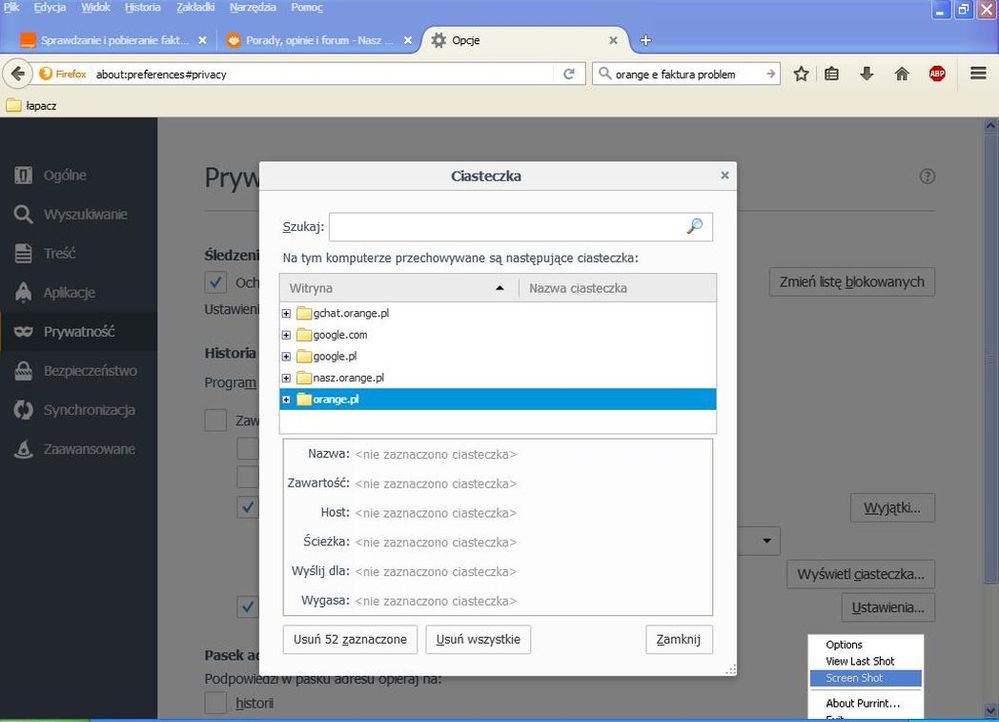Click the back arrow navigation button
The width and height of the screenshot is (999, 722).
tap(17, 74)
